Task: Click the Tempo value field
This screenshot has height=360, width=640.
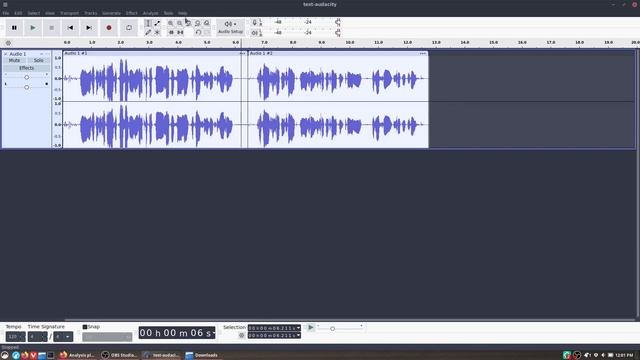Action: click(x=16, y=337)
